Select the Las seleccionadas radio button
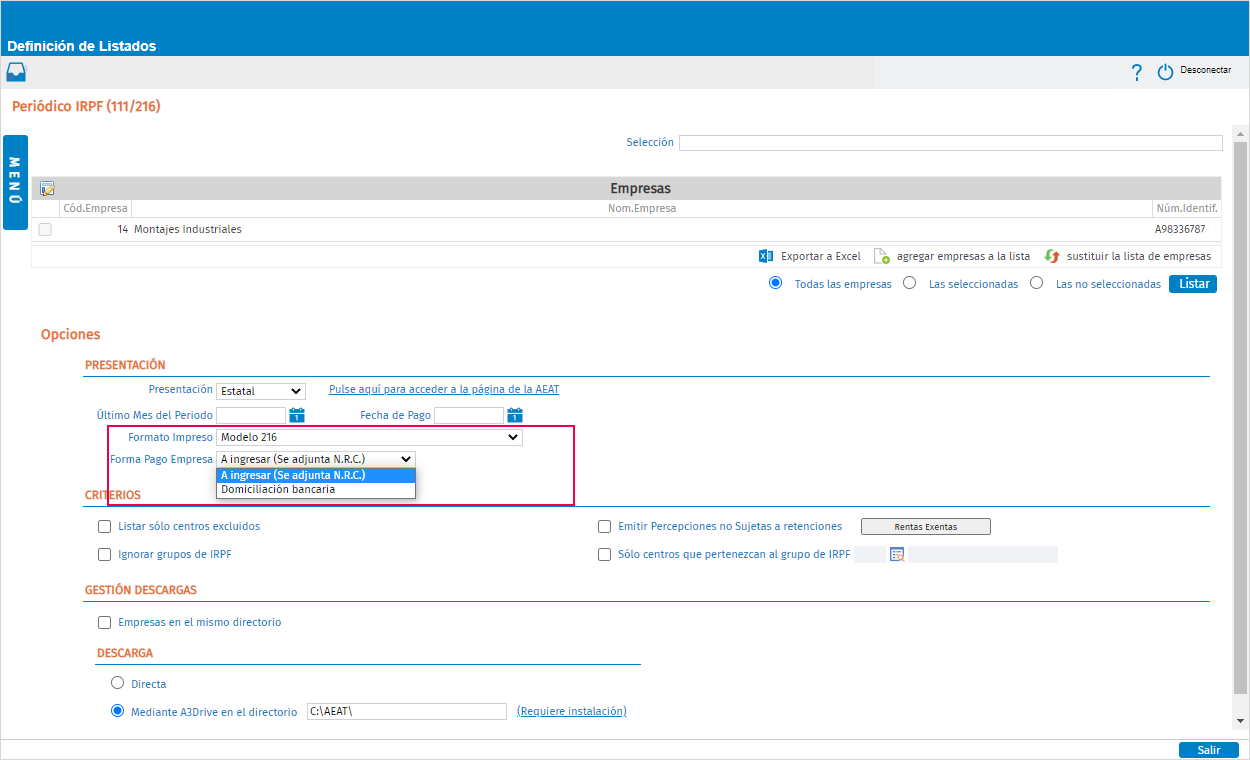 [910, 283]
